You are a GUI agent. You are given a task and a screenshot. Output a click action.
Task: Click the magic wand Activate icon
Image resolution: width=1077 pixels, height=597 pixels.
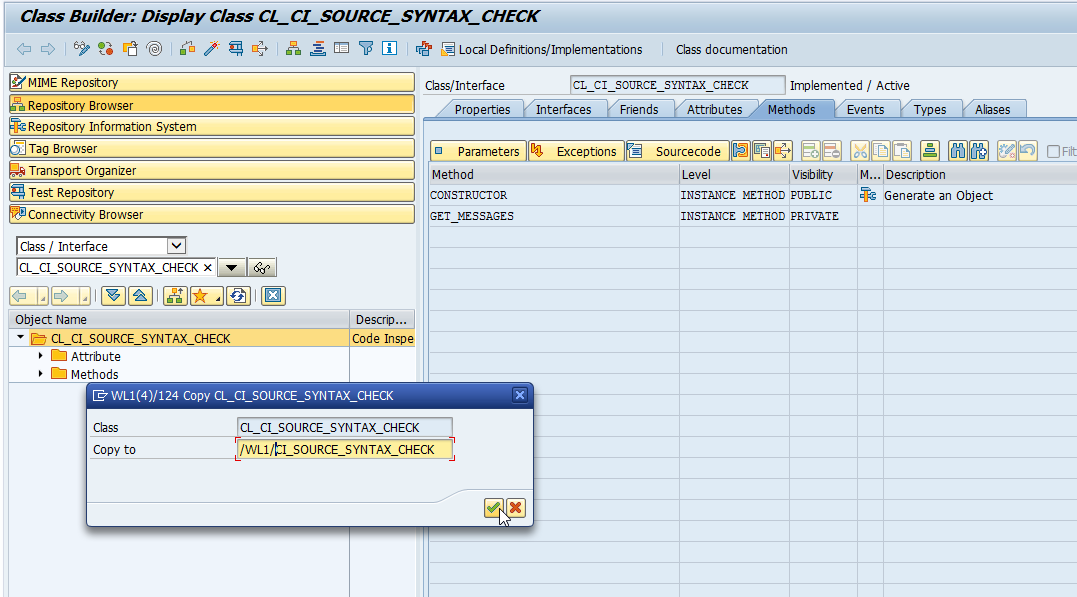(x=211, y=49)
